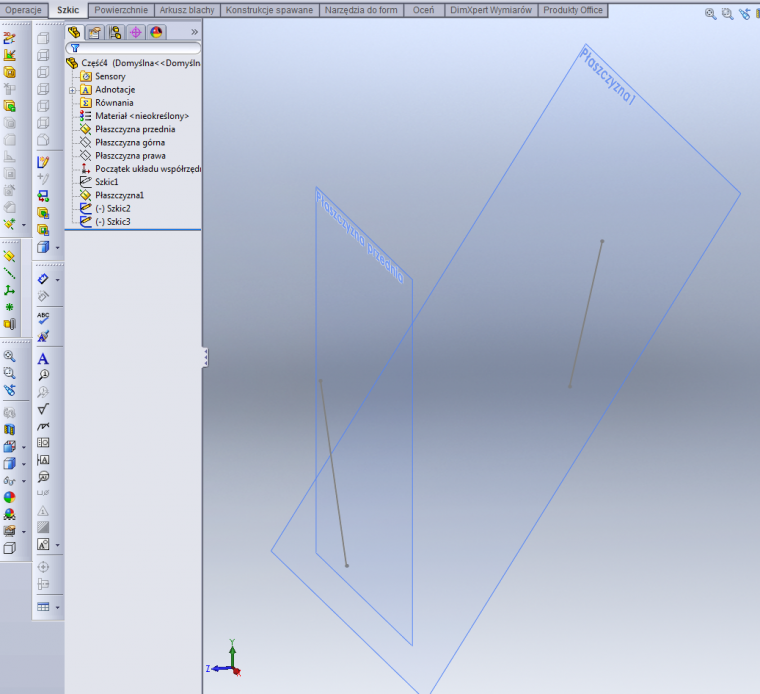Open the View Settings monitor dropdown
The image size is (760, 694).
coord(24,532)
